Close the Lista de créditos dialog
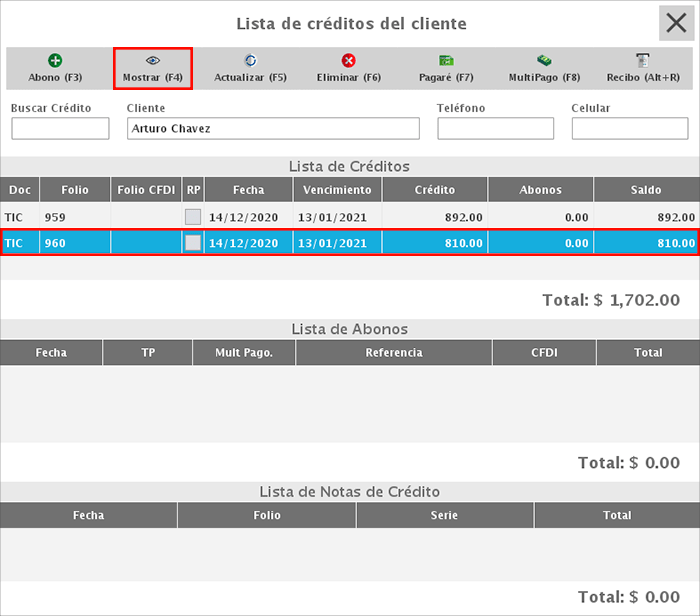Screen dimensions: 700x616 click(676, 23)
